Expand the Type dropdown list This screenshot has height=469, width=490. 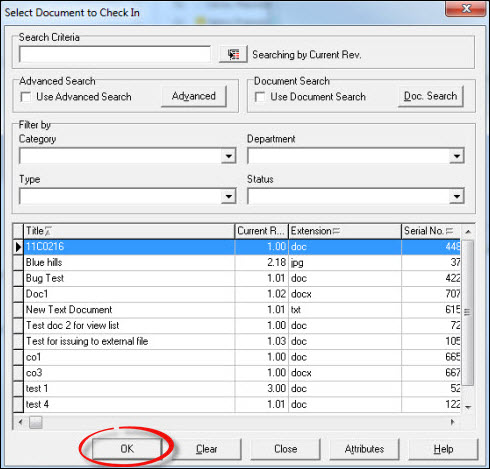[229, 196]
